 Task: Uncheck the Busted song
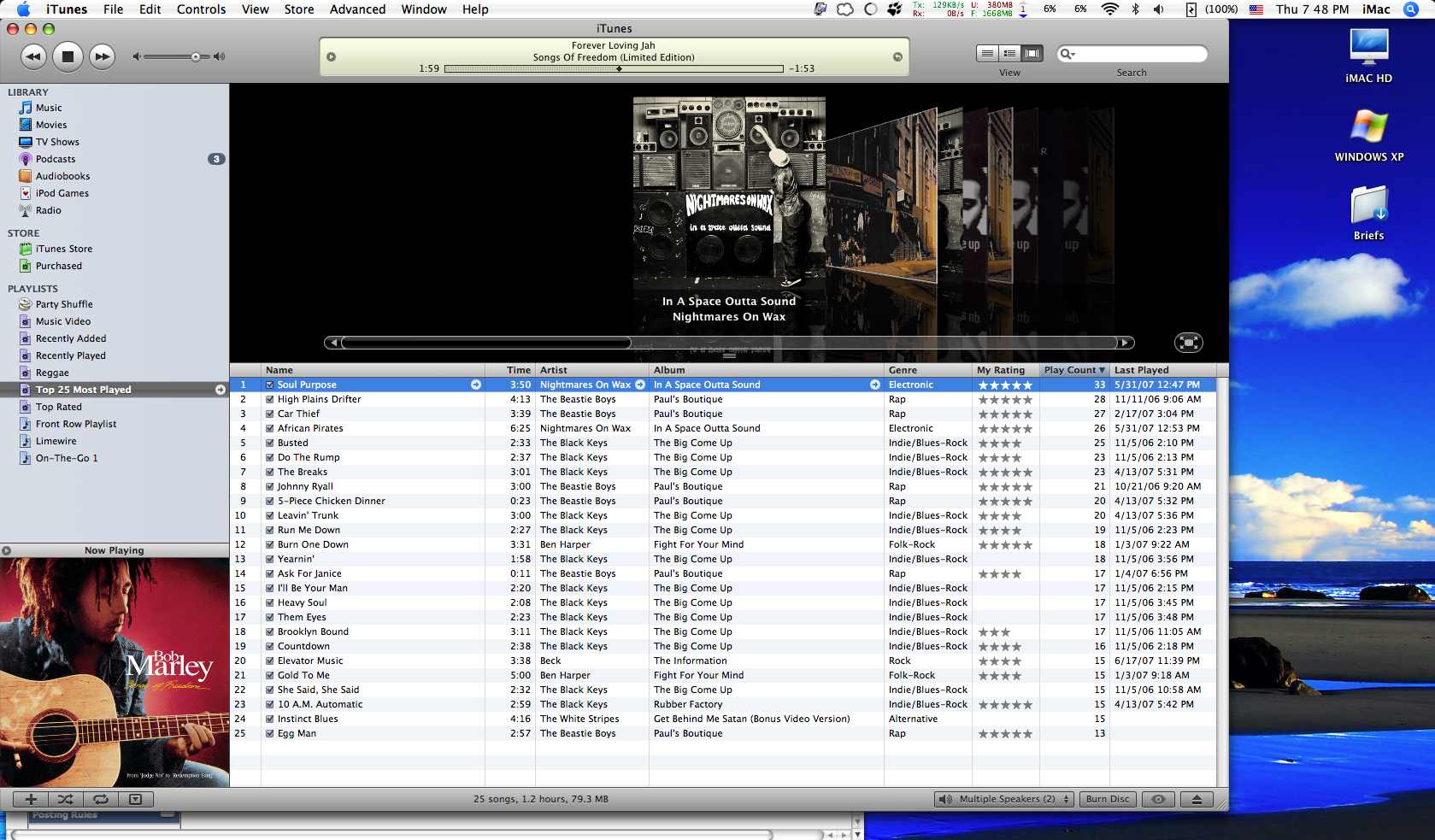[269, 443]
